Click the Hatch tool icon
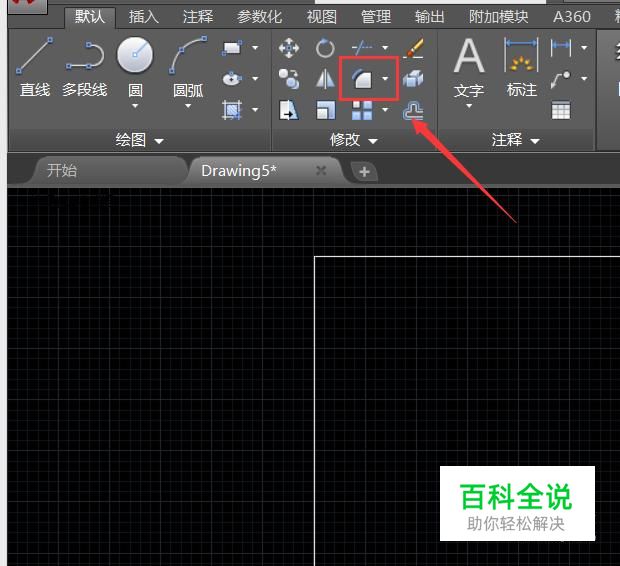 pos(232,110)
